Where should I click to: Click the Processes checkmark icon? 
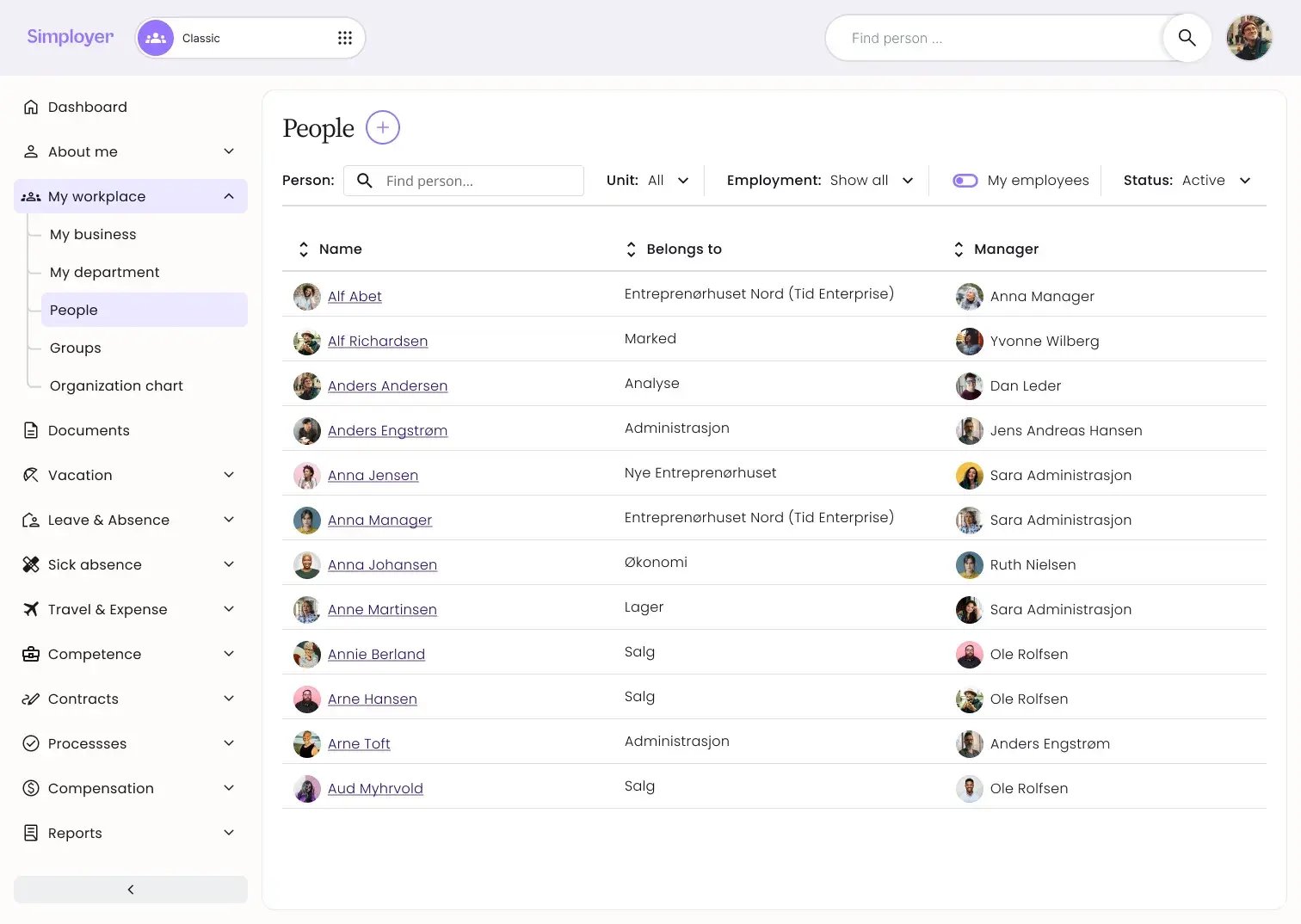click(x=31, y=743)
